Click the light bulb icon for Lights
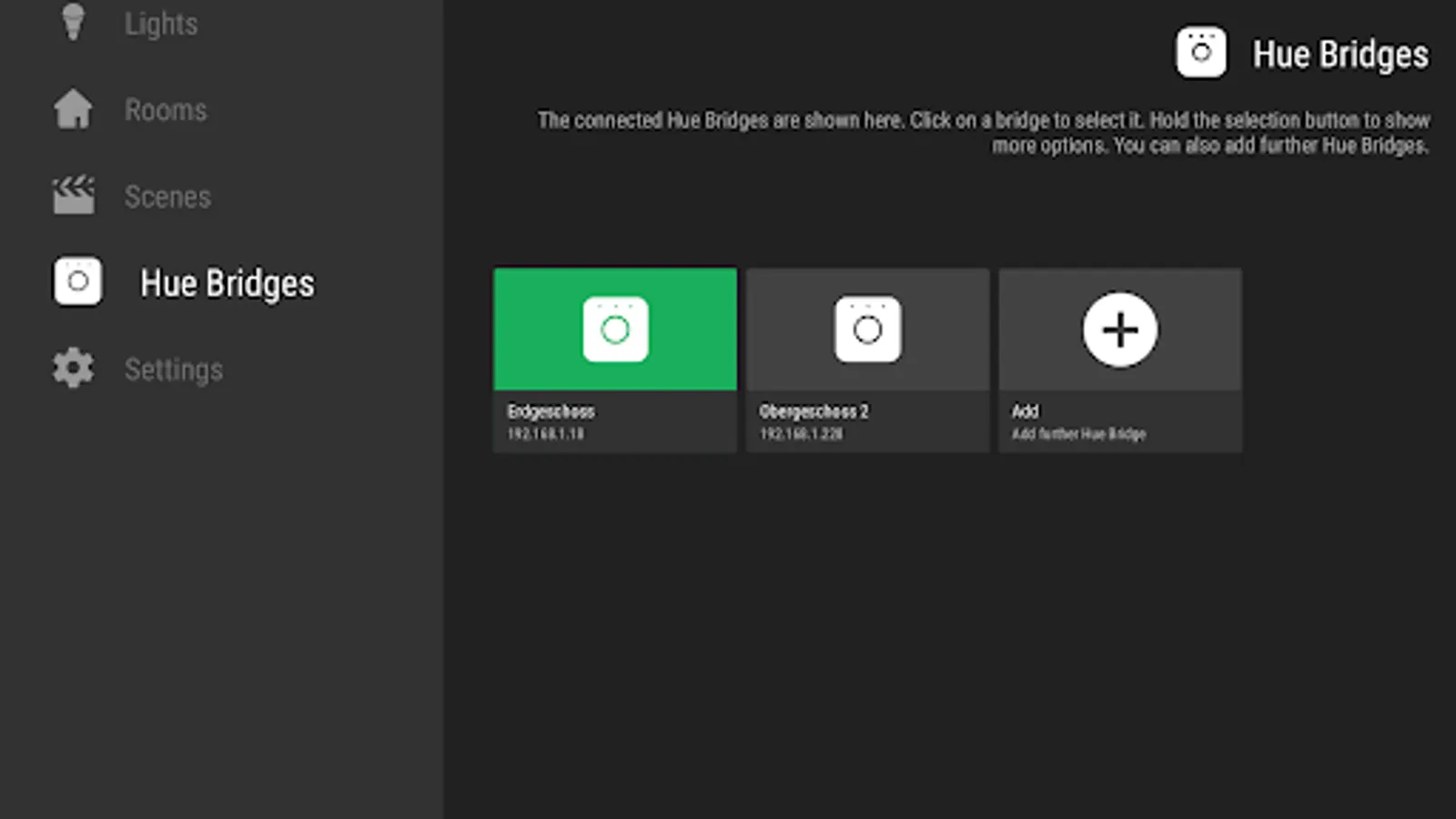This screenshot has height=819, width=1456. 73,22
